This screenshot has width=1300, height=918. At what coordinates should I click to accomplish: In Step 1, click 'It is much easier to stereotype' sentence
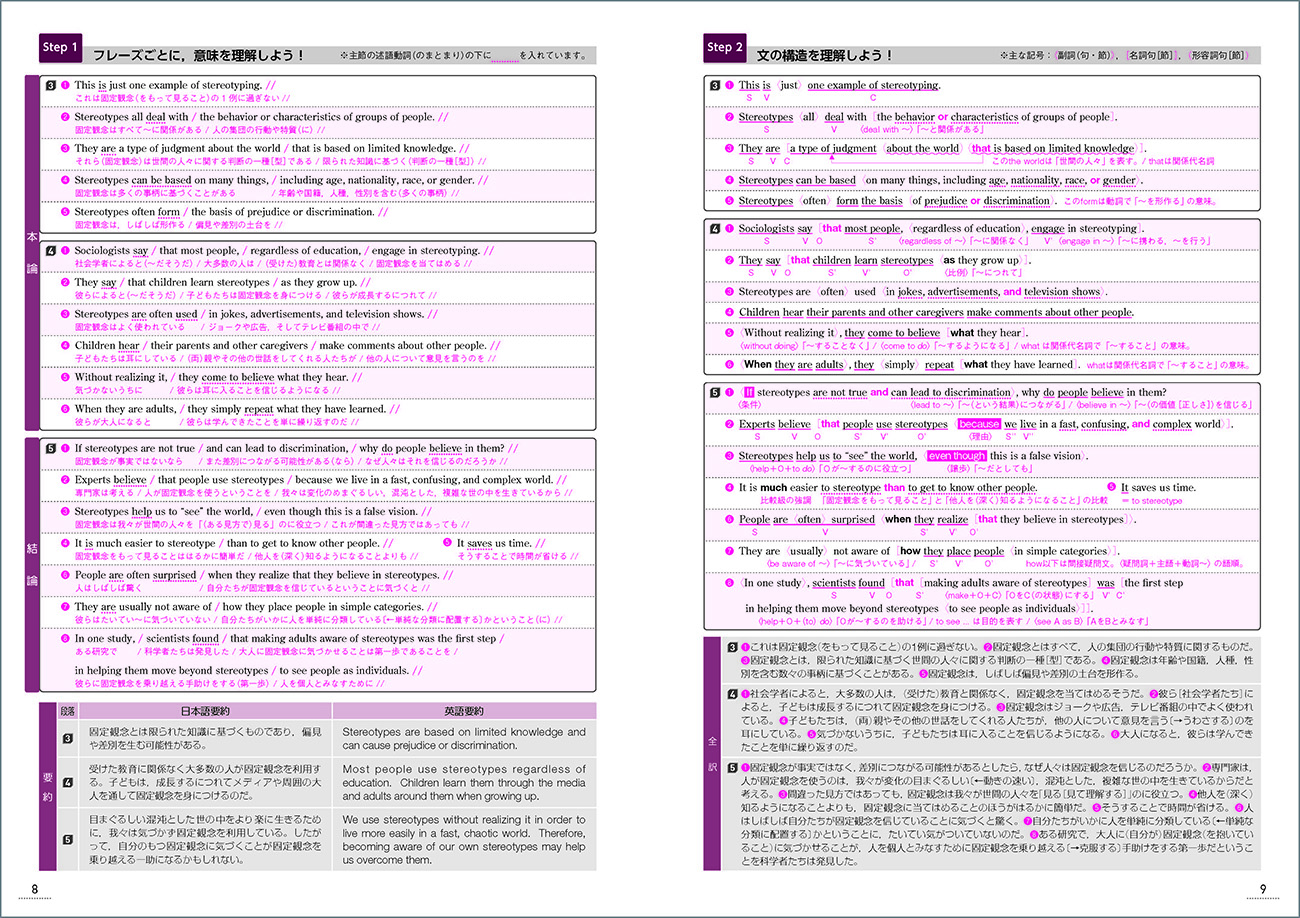pyautogui.click(x=234, y=543)
